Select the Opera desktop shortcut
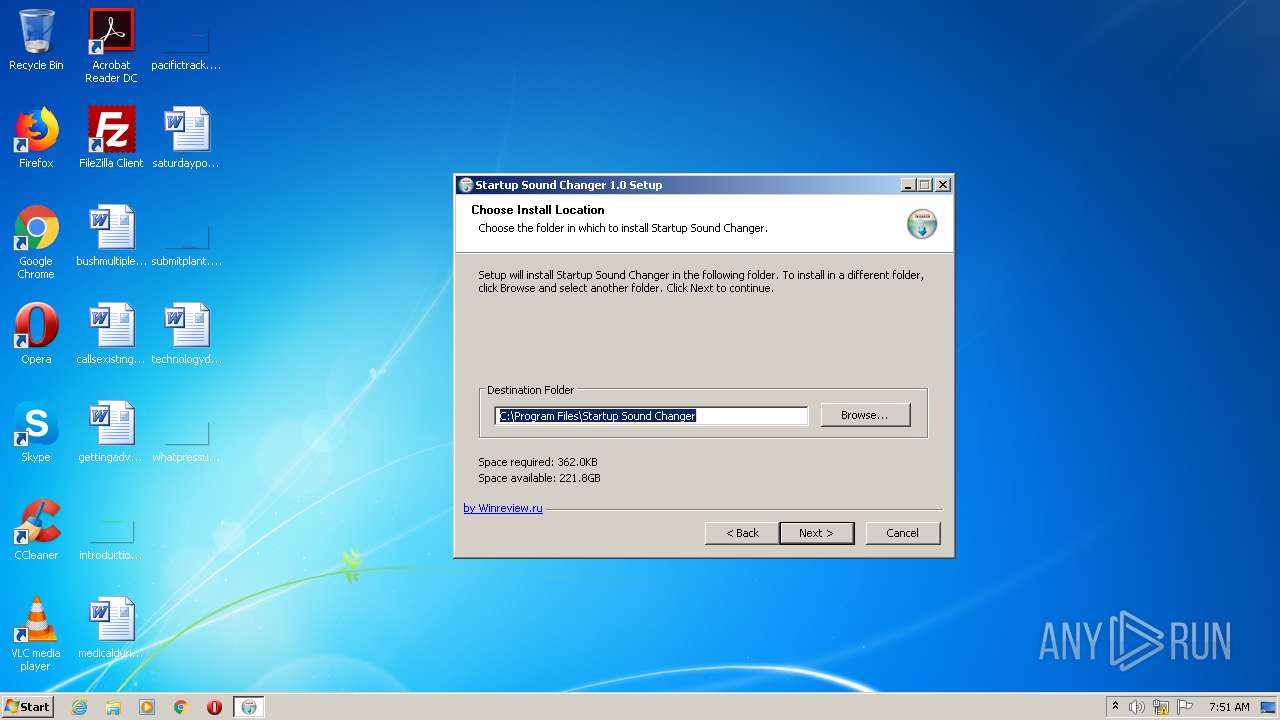The width and height of the screenshot is (1280, 720). click(36, 334)
